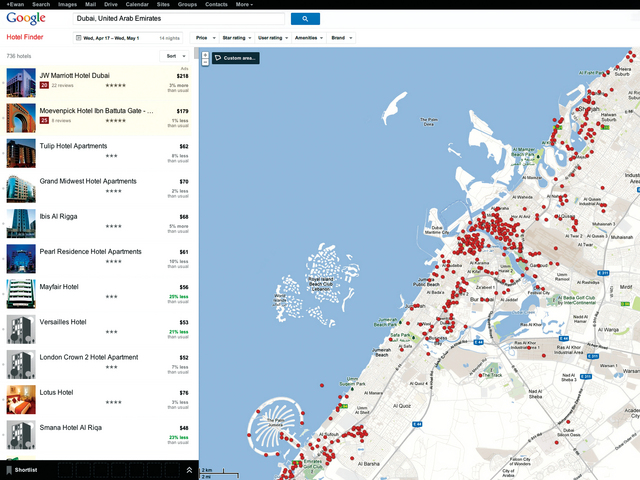
Task: Click the Moevenpick hotel thumbnail
Action: tap(21, 118)
